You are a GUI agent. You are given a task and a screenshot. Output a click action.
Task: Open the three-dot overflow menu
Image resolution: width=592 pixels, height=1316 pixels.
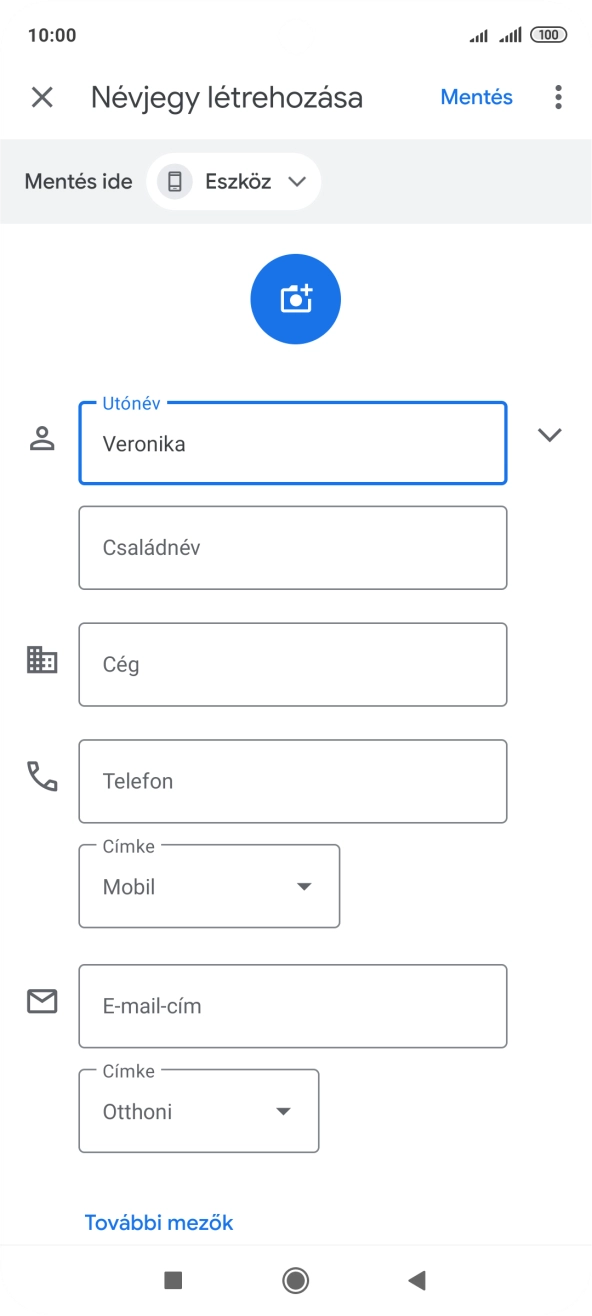point(557,97)
